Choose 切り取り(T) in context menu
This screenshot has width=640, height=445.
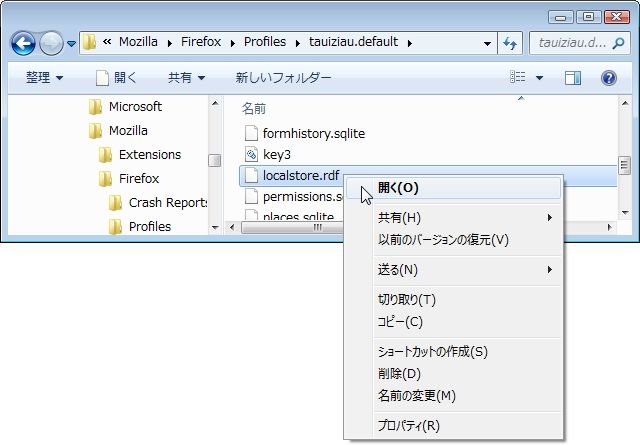pyautogui.click(x=453, y=300)
